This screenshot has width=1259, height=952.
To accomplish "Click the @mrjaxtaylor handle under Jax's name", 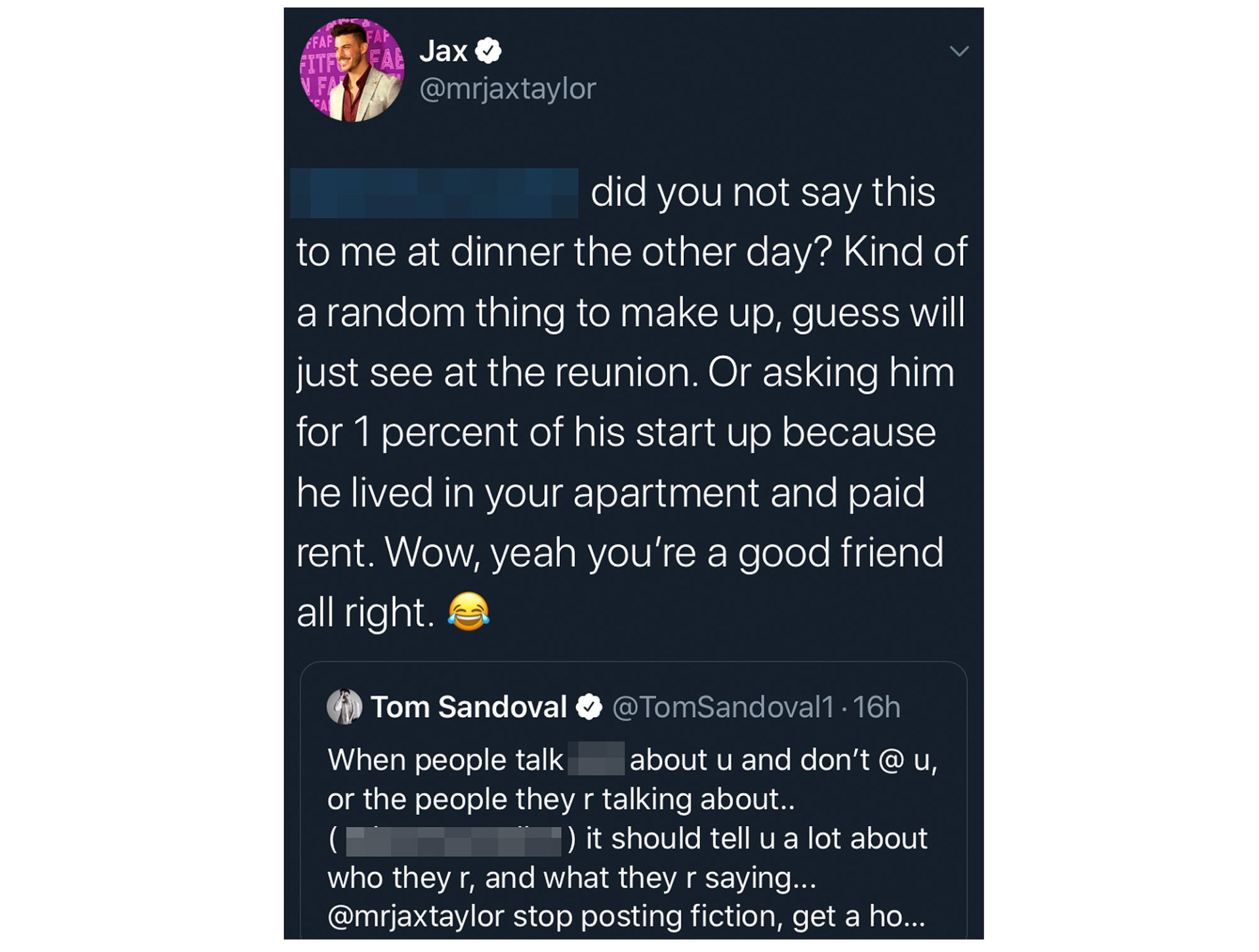I will tap(507, 89).
